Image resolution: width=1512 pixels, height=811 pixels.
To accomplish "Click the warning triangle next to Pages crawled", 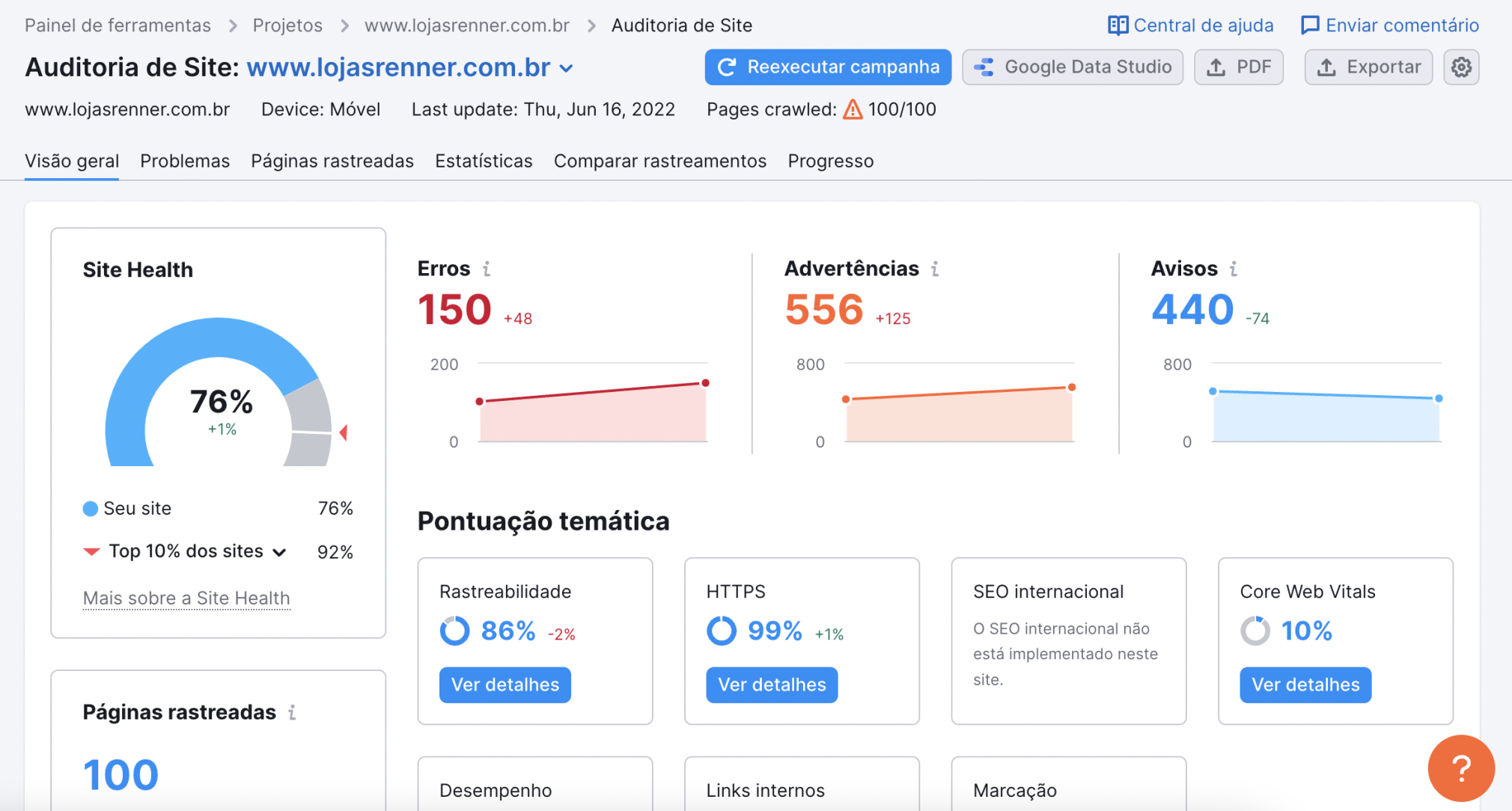I will [851, 109].
